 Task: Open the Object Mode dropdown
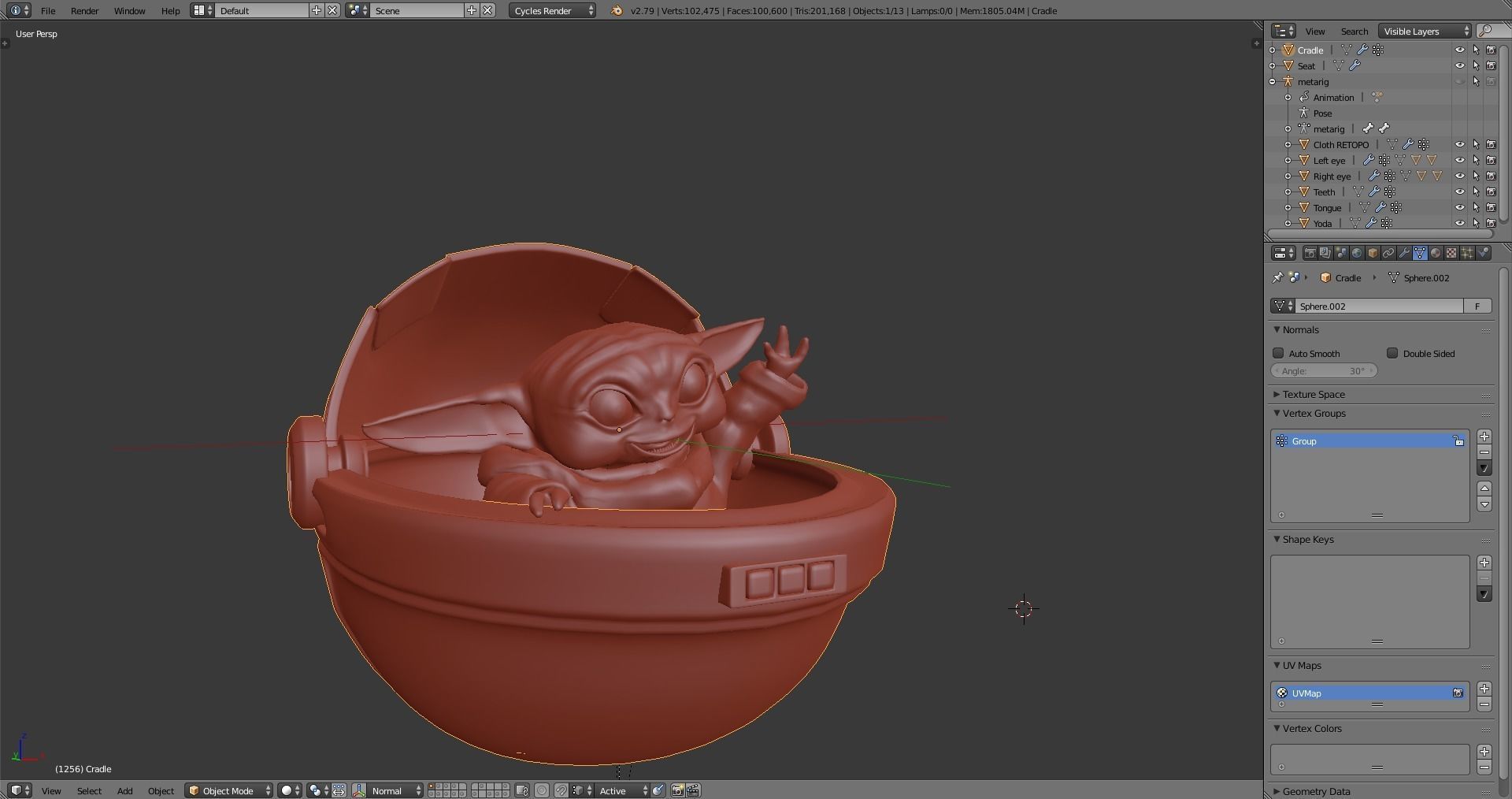228,790
